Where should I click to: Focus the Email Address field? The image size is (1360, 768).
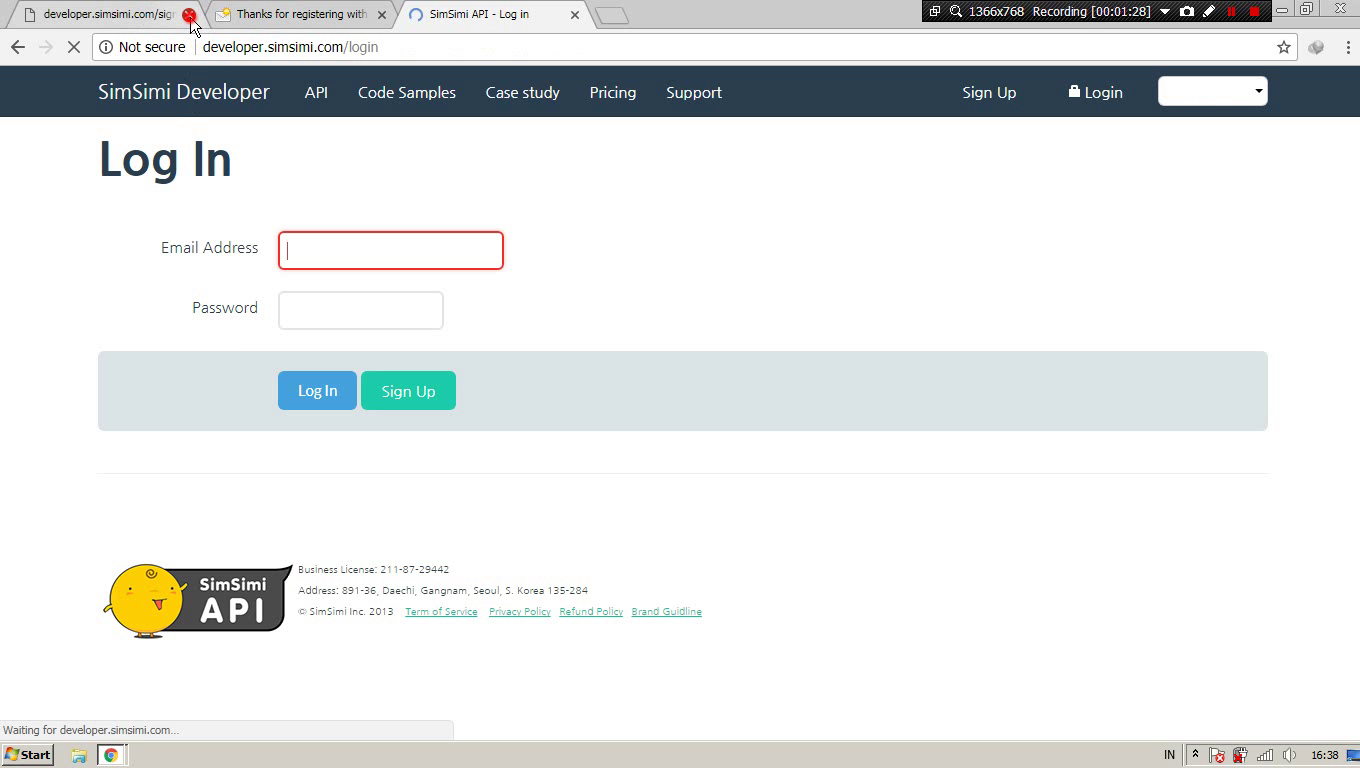click(391, 250)
